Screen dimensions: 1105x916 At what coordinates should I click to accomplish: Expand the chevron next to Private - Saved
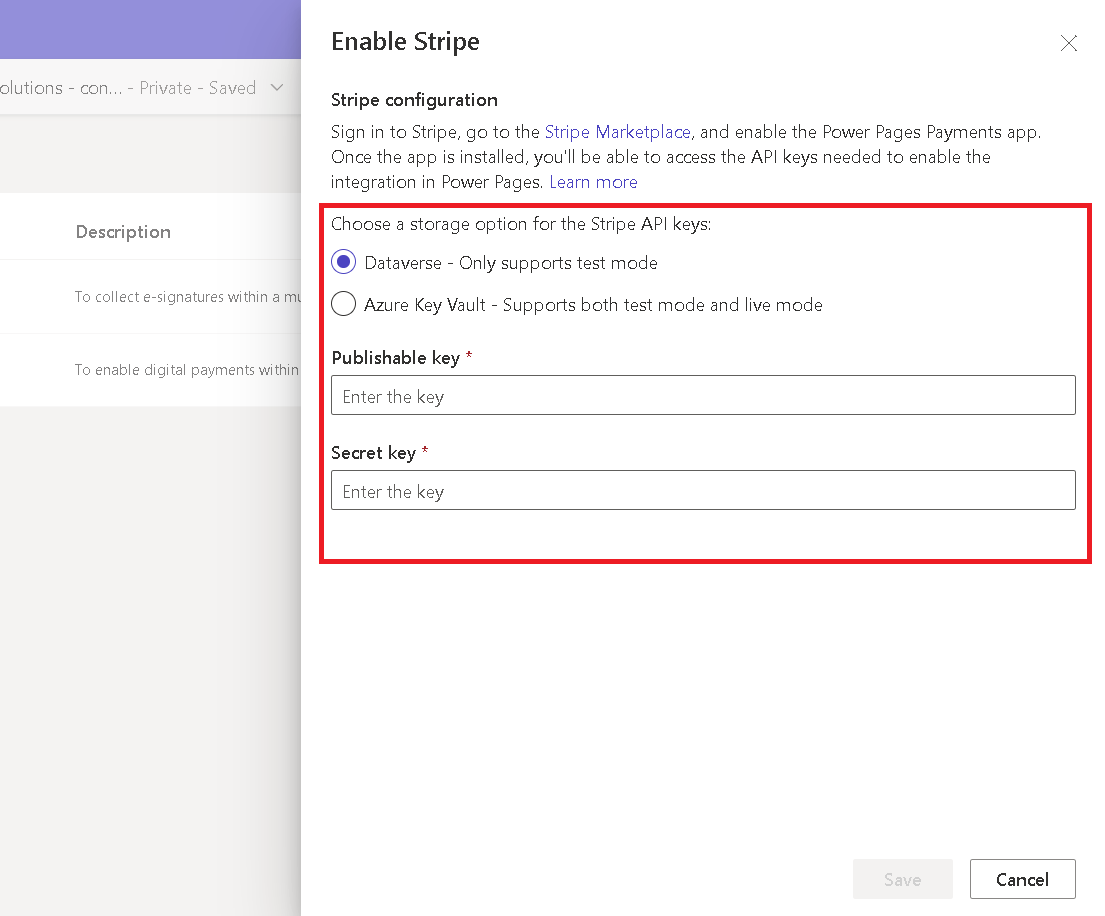[x=277, y=88]
